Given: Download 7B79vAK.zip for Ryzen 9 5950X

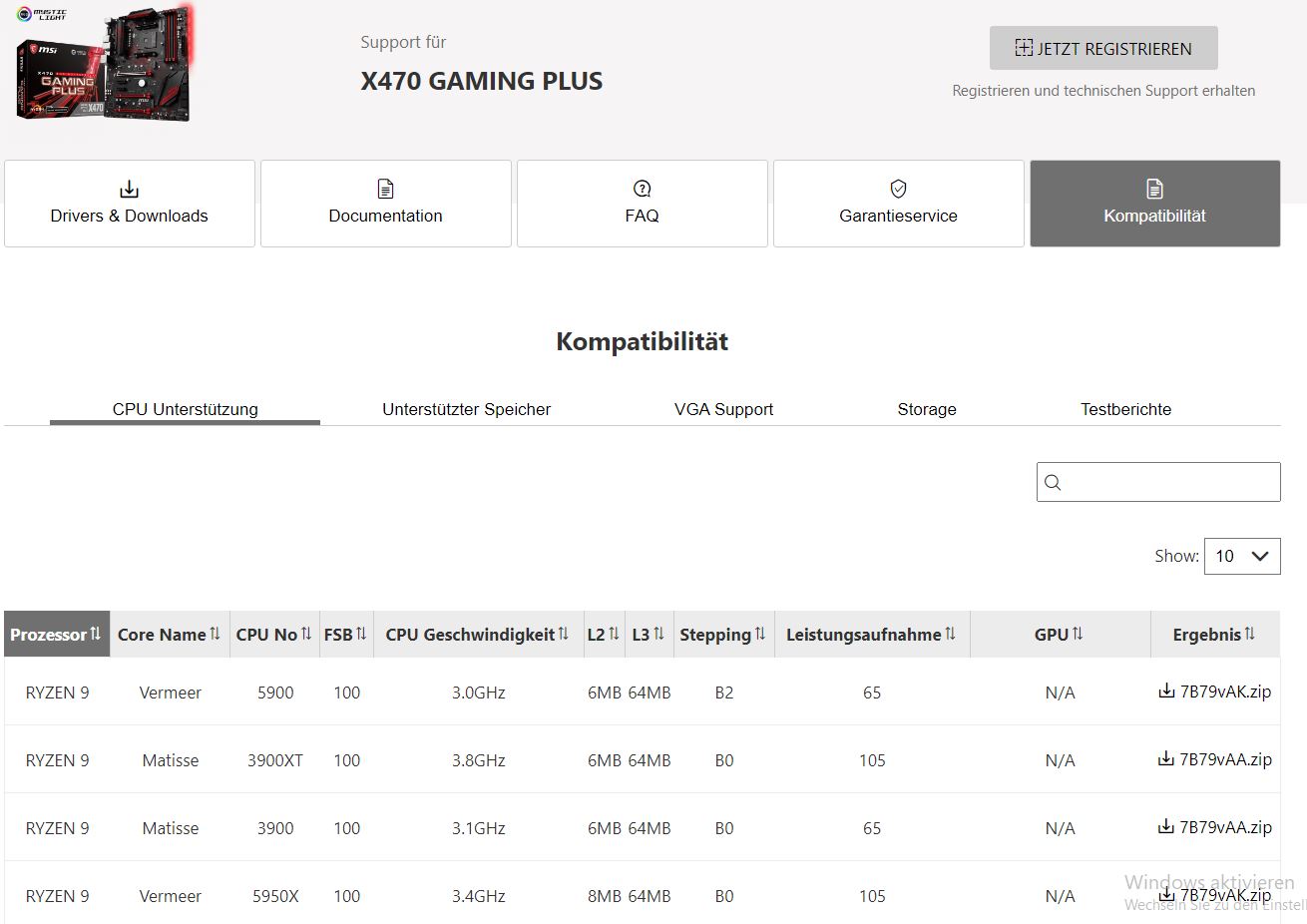Looking at the screenshot, I should point(1214,895).
